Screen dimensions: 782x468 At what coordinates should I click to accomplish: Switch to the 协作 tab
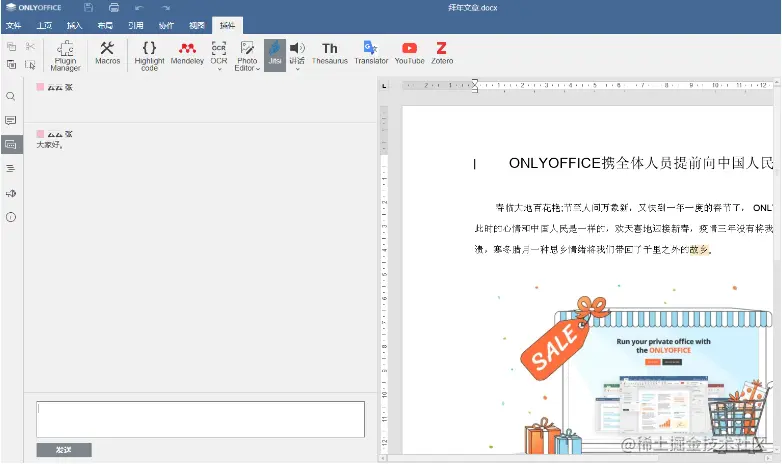point(166,25)
